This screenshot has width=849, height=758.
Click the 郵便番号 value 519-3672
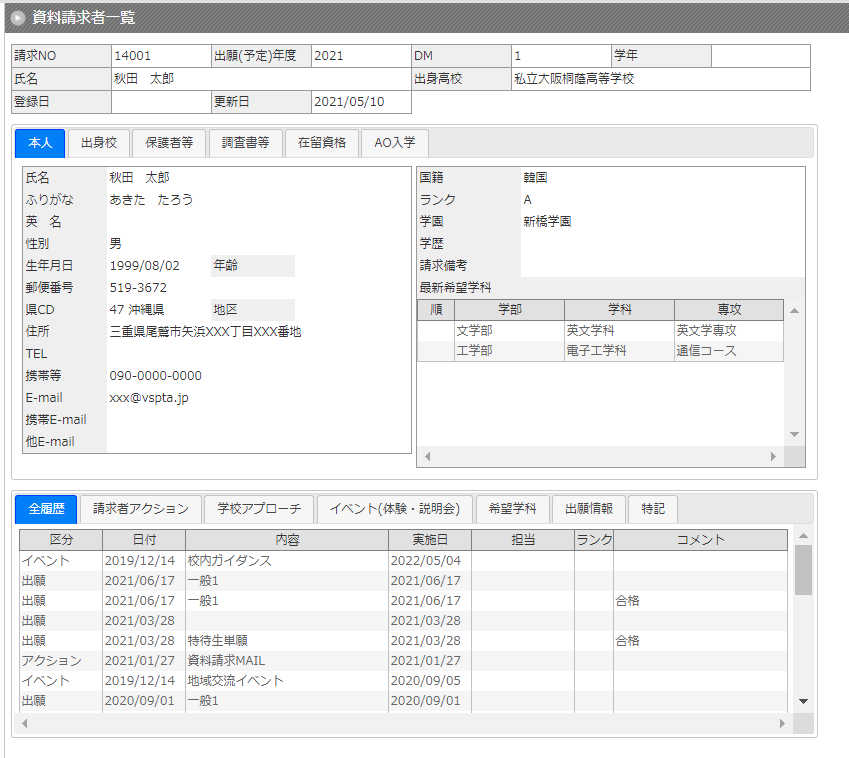click(138, 287)
